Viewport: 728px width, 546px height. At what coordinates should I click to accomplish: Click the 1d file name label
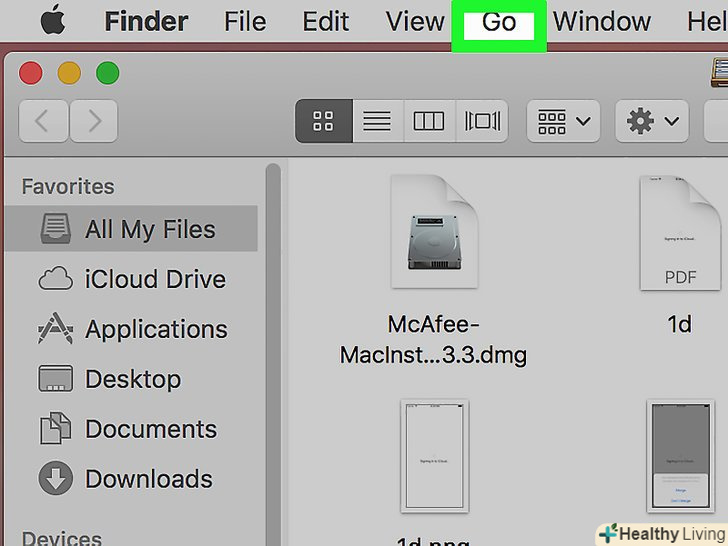679,324
